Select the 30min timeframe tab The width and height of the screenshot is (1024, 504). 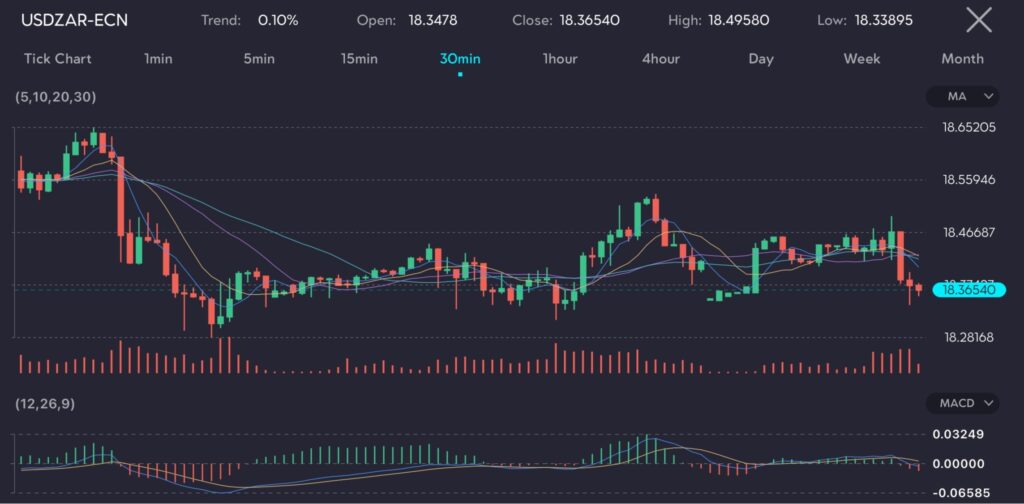point(460,58)
